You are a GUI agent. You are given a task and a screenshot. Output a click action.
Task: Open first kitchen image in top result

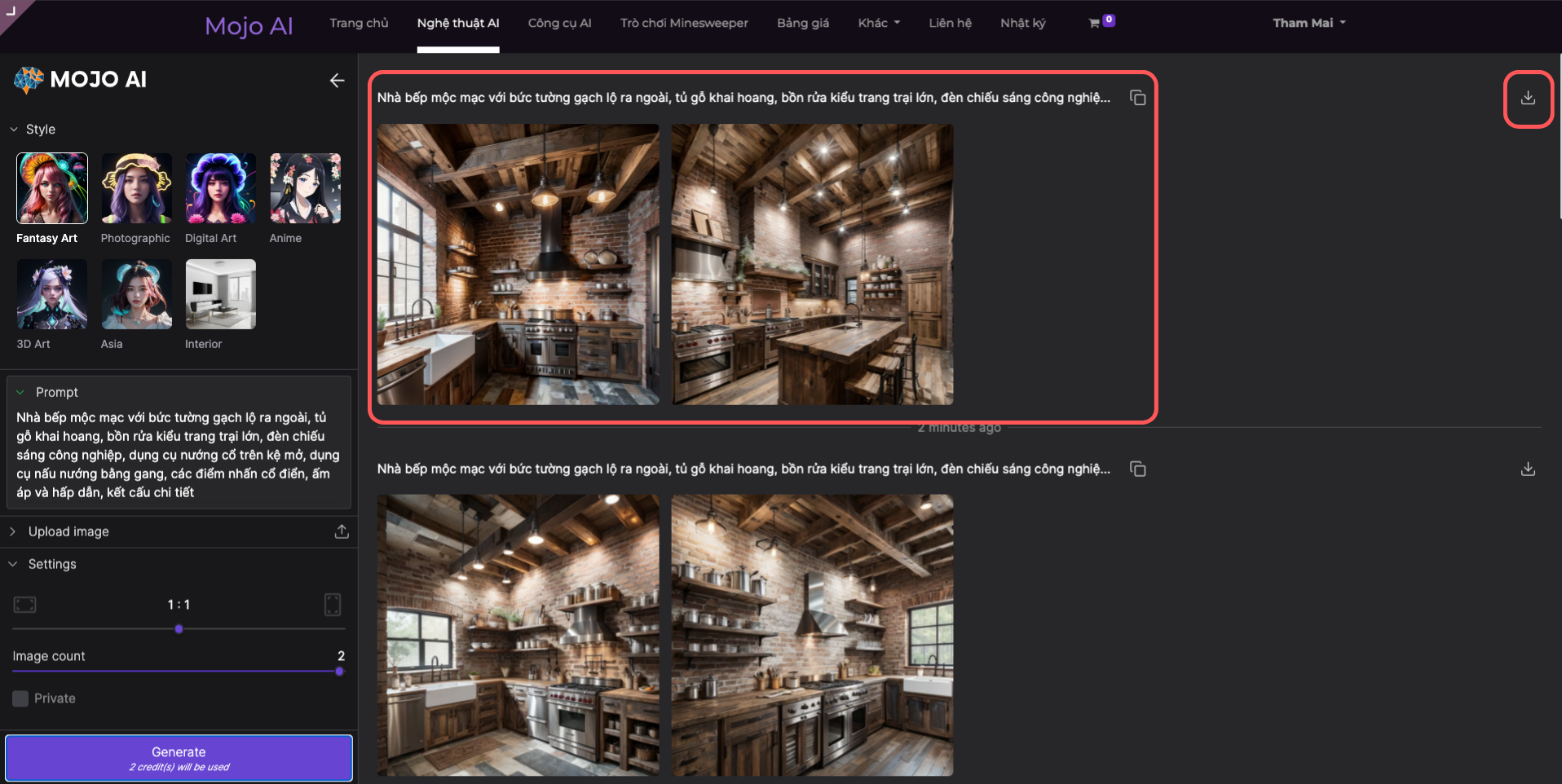(x=518, y=264)
